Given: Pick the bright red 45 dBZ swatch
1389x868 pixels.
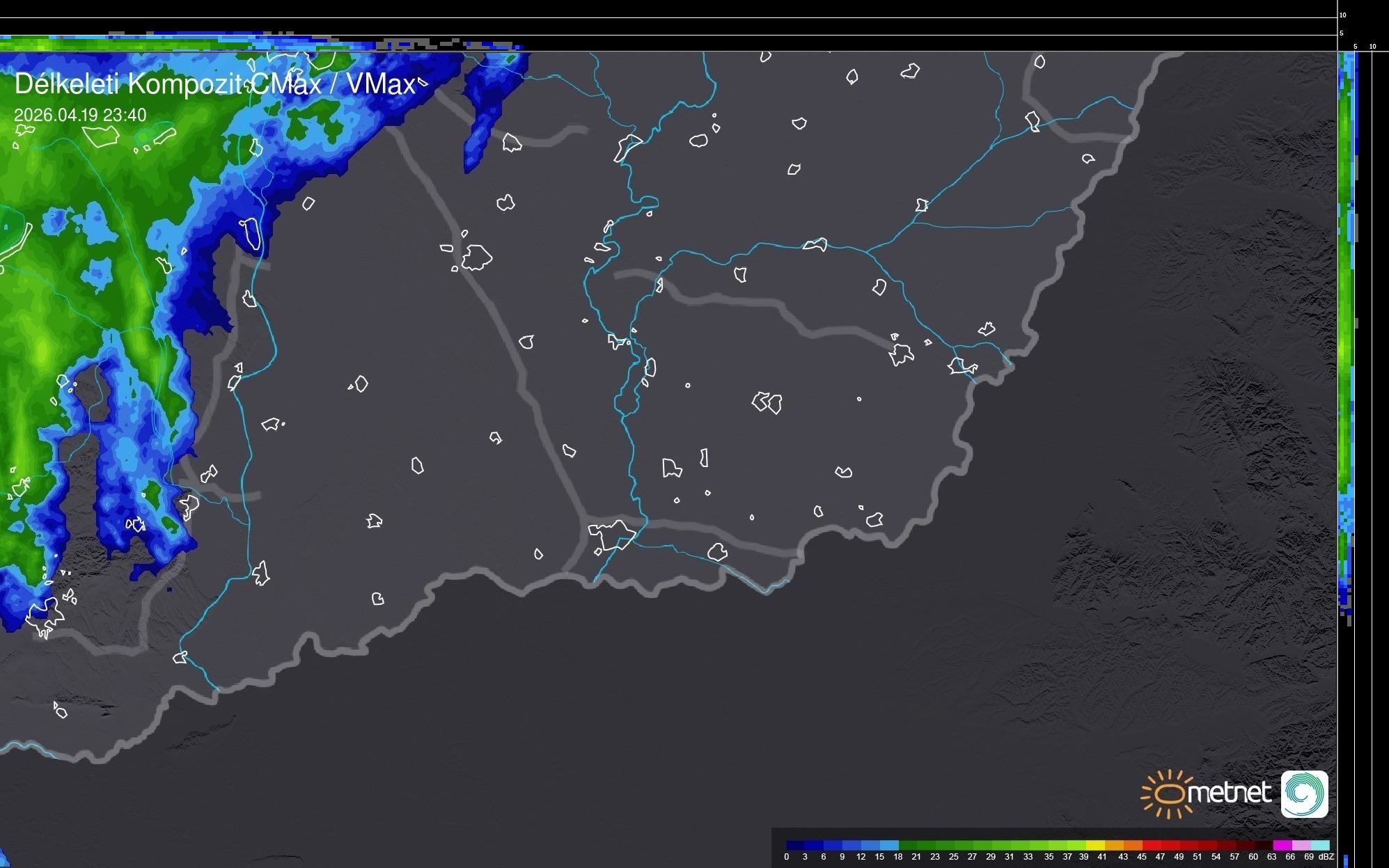Looking at the screenshot, I should pyautogui.click(x=1152, y=845).
